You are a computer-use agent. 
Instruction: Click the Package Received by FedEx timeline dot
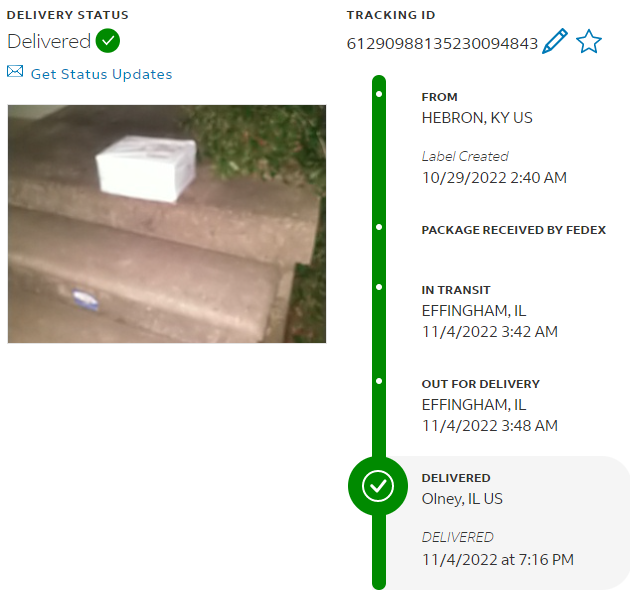[379, 227]
